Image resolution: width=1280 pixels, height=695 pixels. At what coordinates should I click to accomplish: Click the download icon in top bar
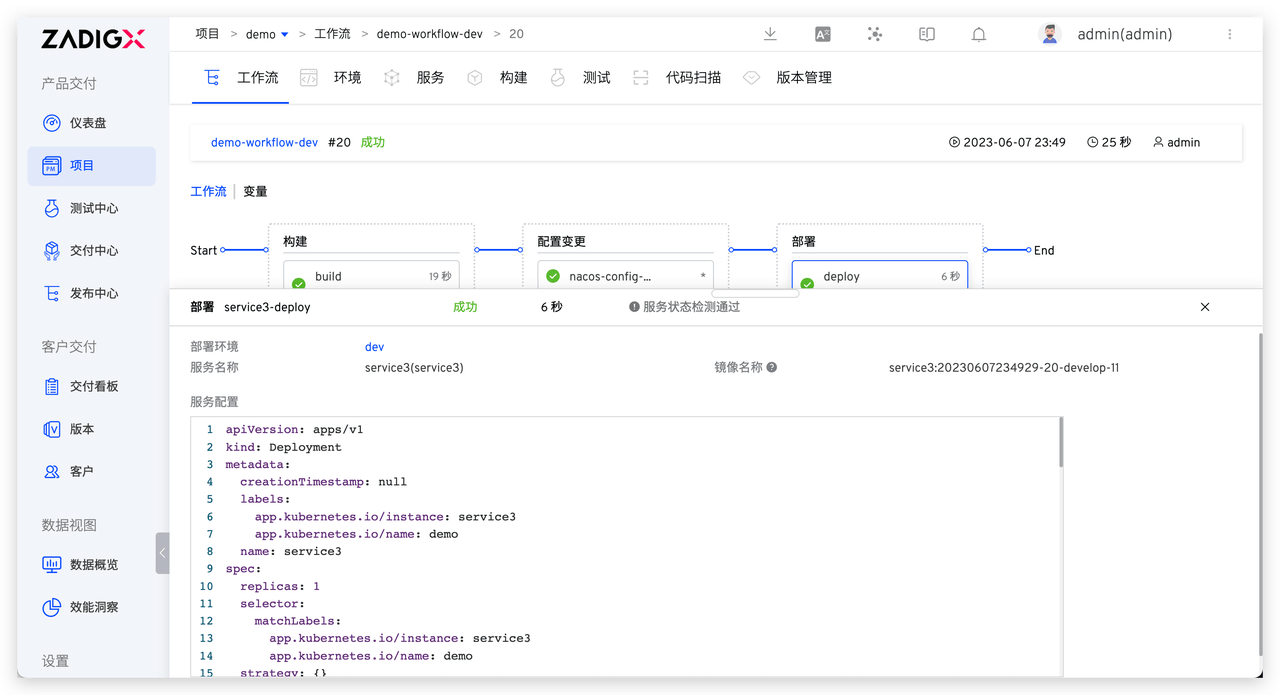click(770, 34)
